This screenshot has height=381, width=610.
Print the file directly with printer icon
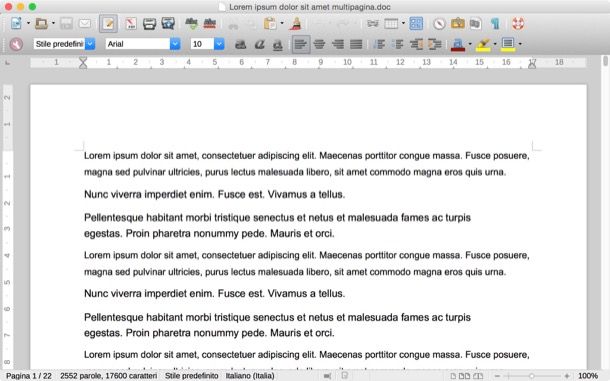[x=149, y=24]
